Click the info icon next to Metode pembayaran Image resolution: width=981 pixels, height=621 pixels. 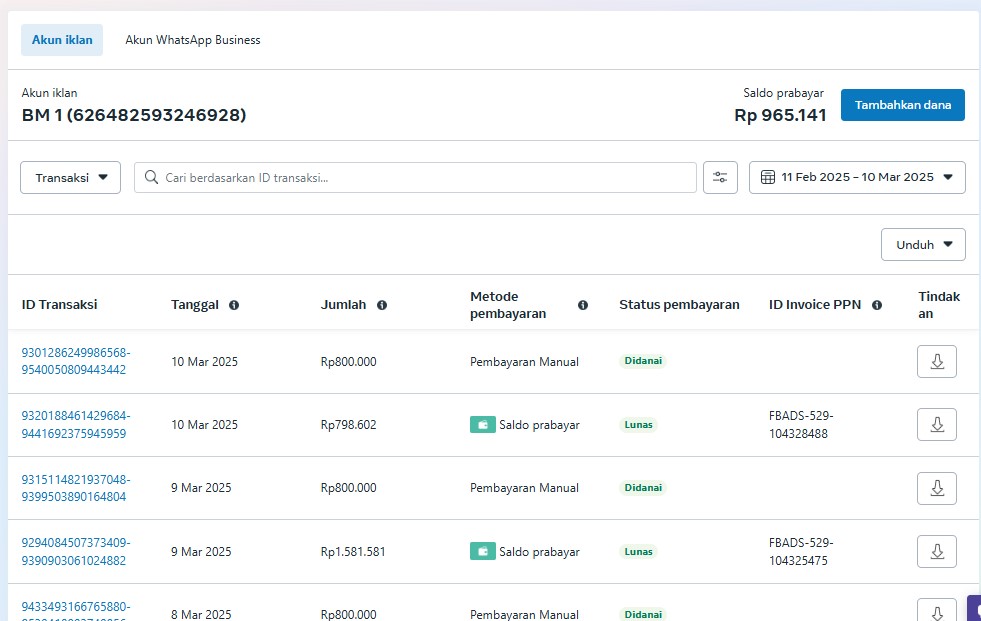coord(583,305)
